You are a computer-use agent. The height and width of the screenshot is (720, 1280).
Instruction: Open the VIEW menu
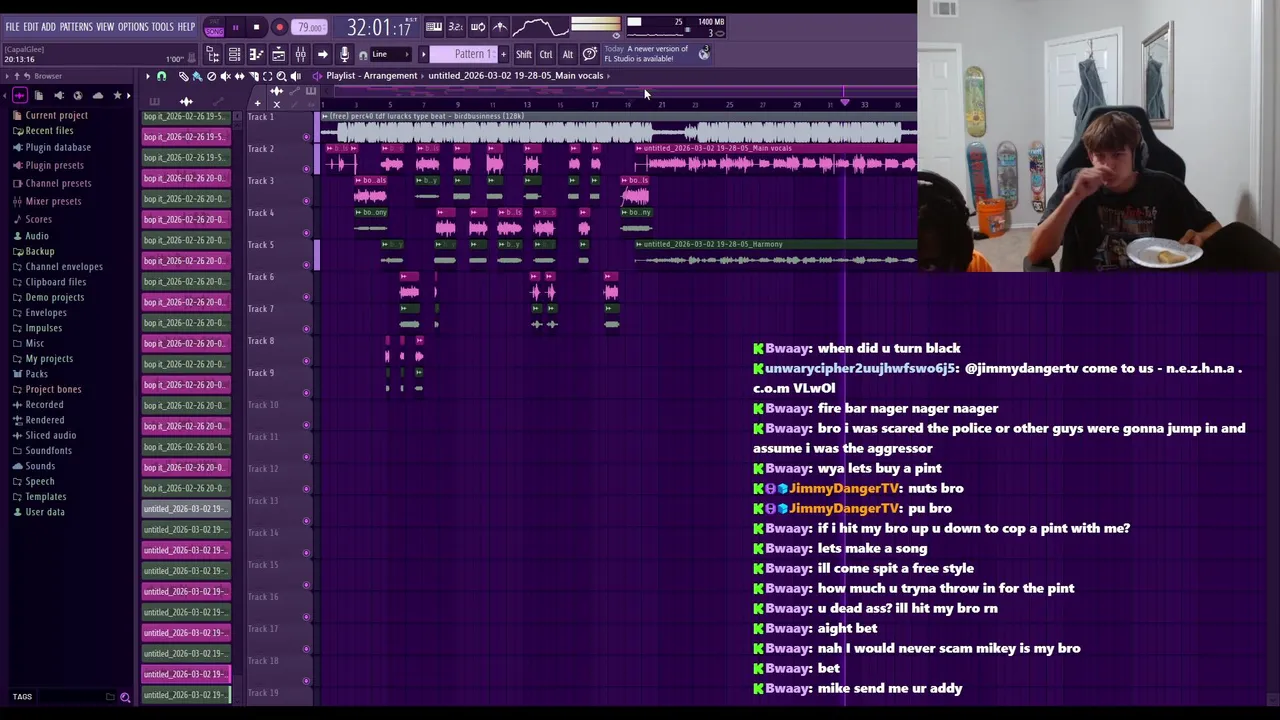coord(105,27)
